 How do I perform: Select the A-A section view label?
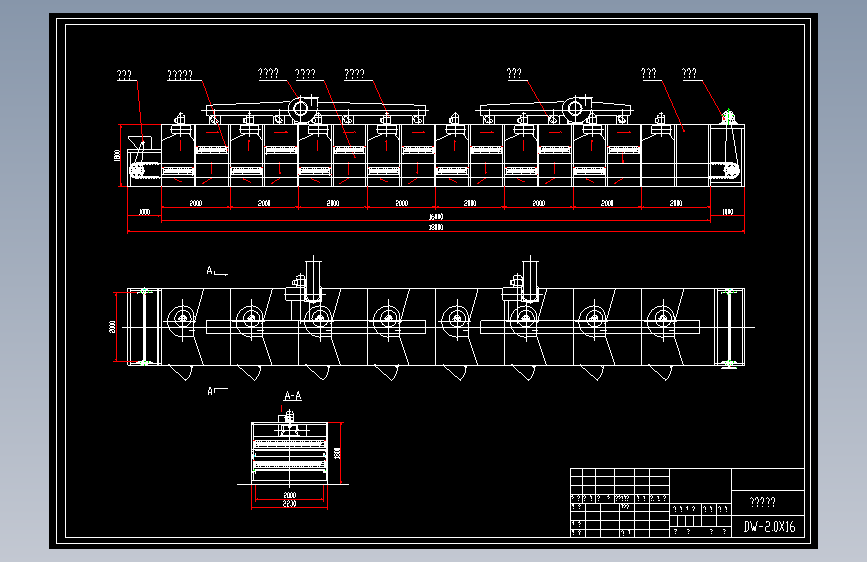click(x=293, y=396)
